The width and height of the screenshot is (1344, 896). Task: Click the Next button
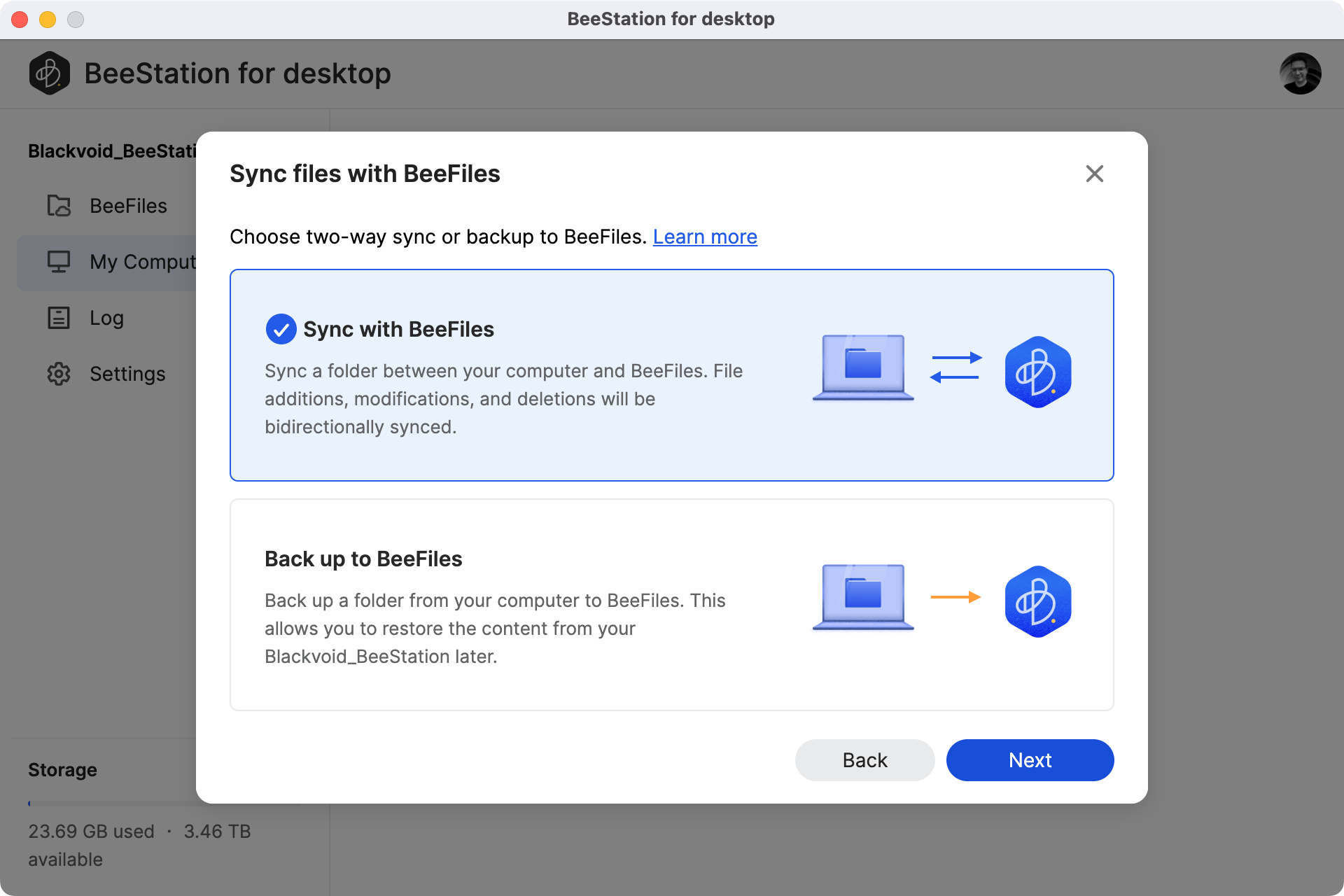coord(1030,760)
